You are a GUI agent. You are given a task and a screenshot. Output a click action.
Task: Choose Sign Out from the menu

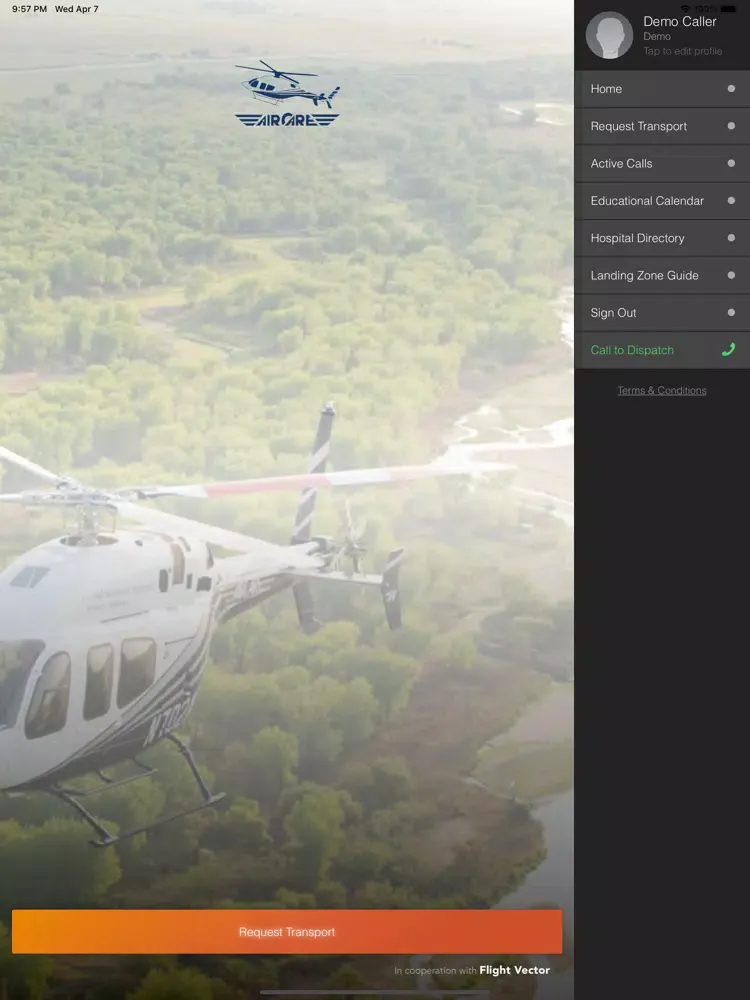[662, 312]
